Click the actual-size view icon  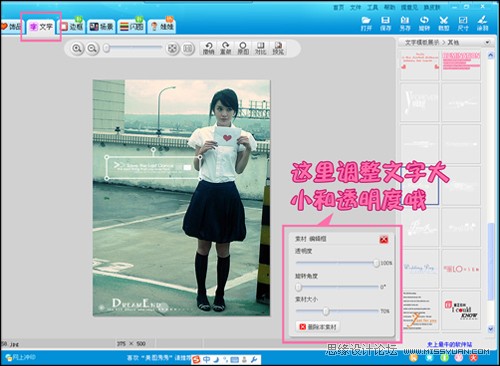click(188, 49)
